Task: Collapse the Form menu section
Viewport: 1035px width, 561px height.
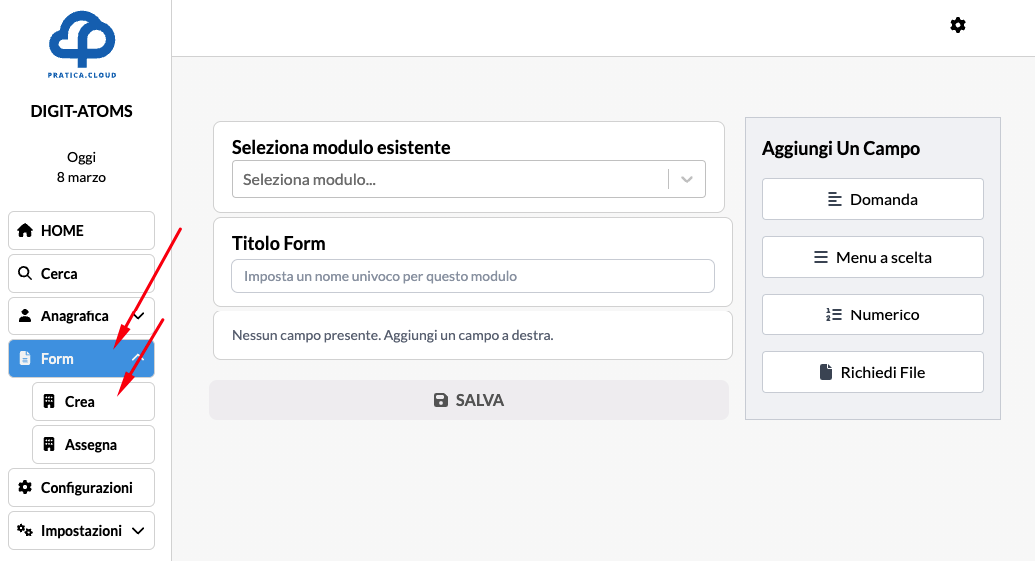Action: click(138, 358)
